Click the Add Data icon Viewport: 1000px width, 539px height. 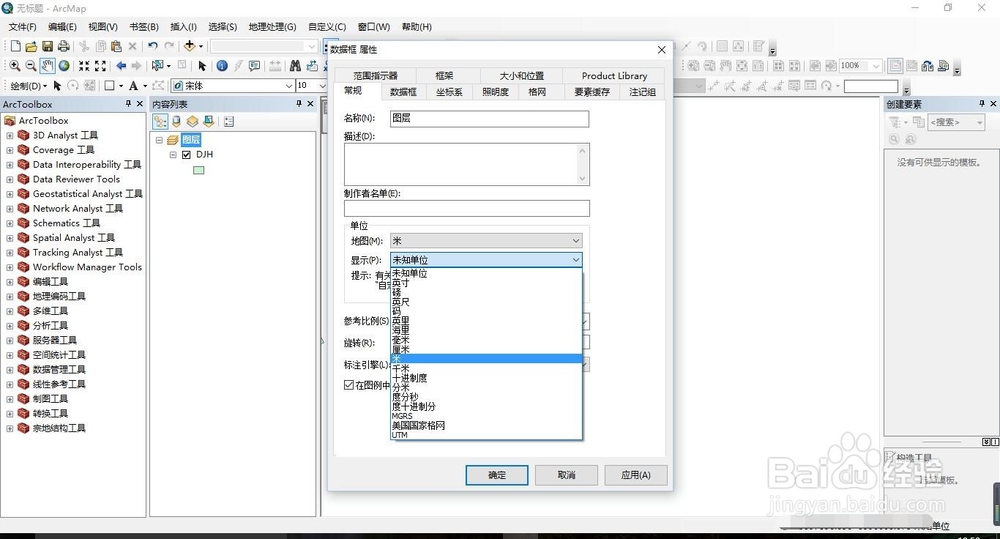click(189, 46)
